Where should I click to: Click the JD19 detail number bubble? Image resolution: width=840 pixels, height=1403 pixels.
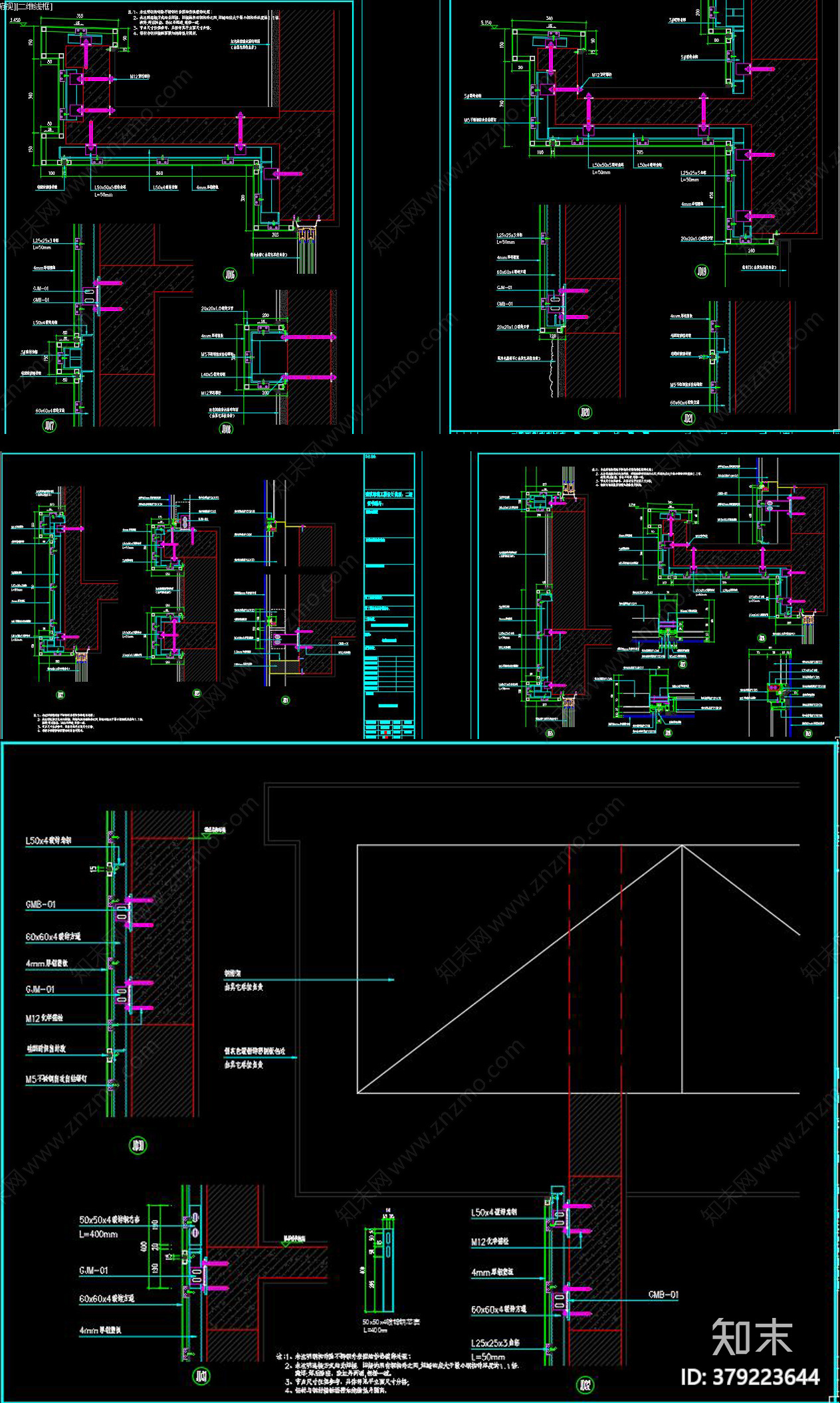click(701, 271)
